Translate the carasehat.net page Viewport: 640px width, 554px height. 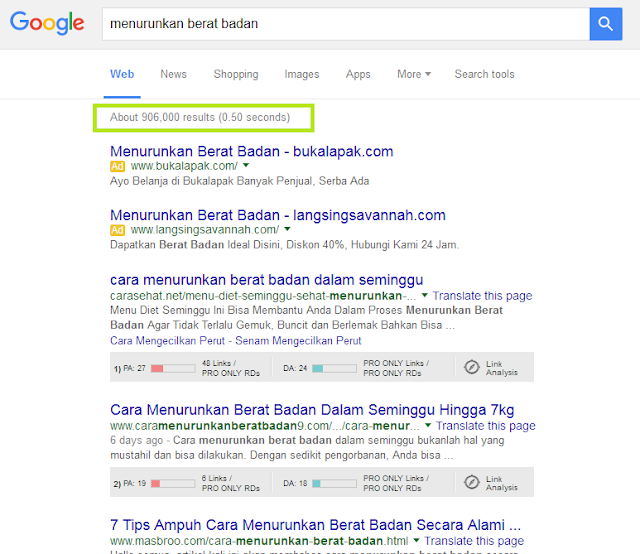point(482,296)
